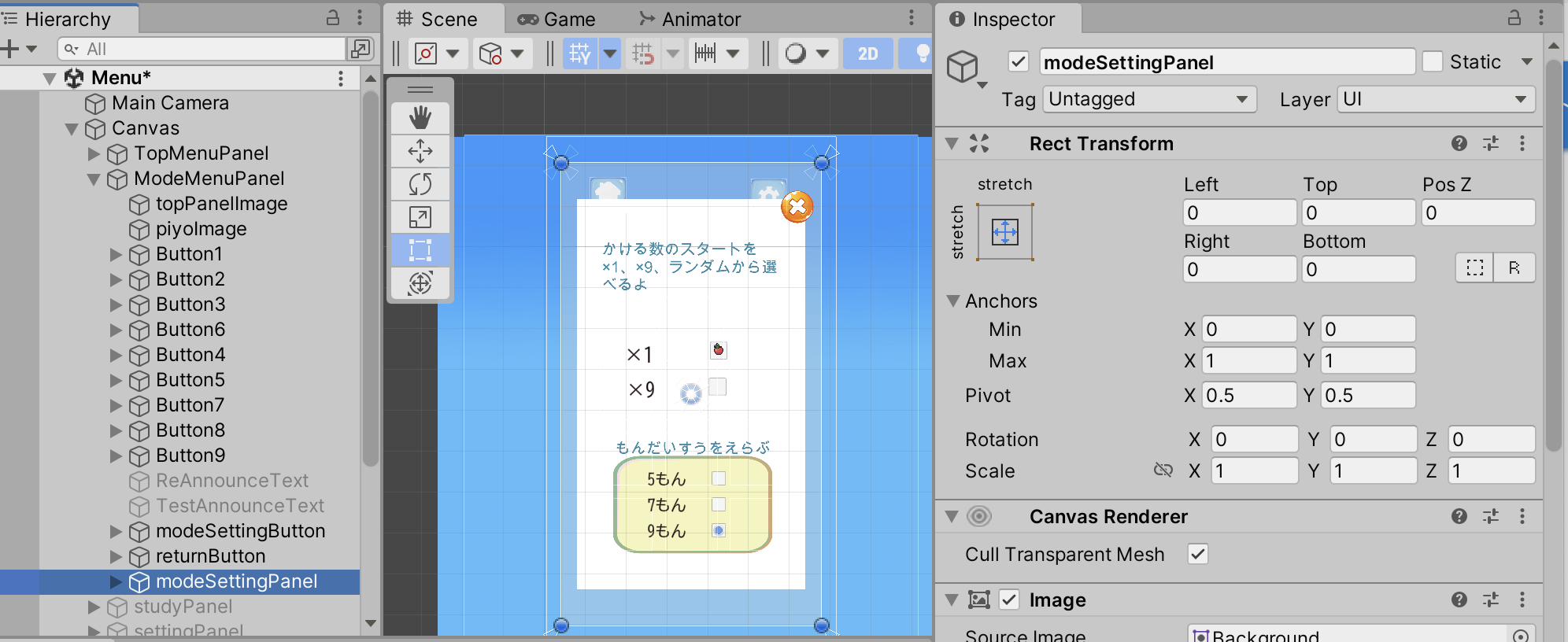Open the hierarchy search-by-type icon

(360, 49)
